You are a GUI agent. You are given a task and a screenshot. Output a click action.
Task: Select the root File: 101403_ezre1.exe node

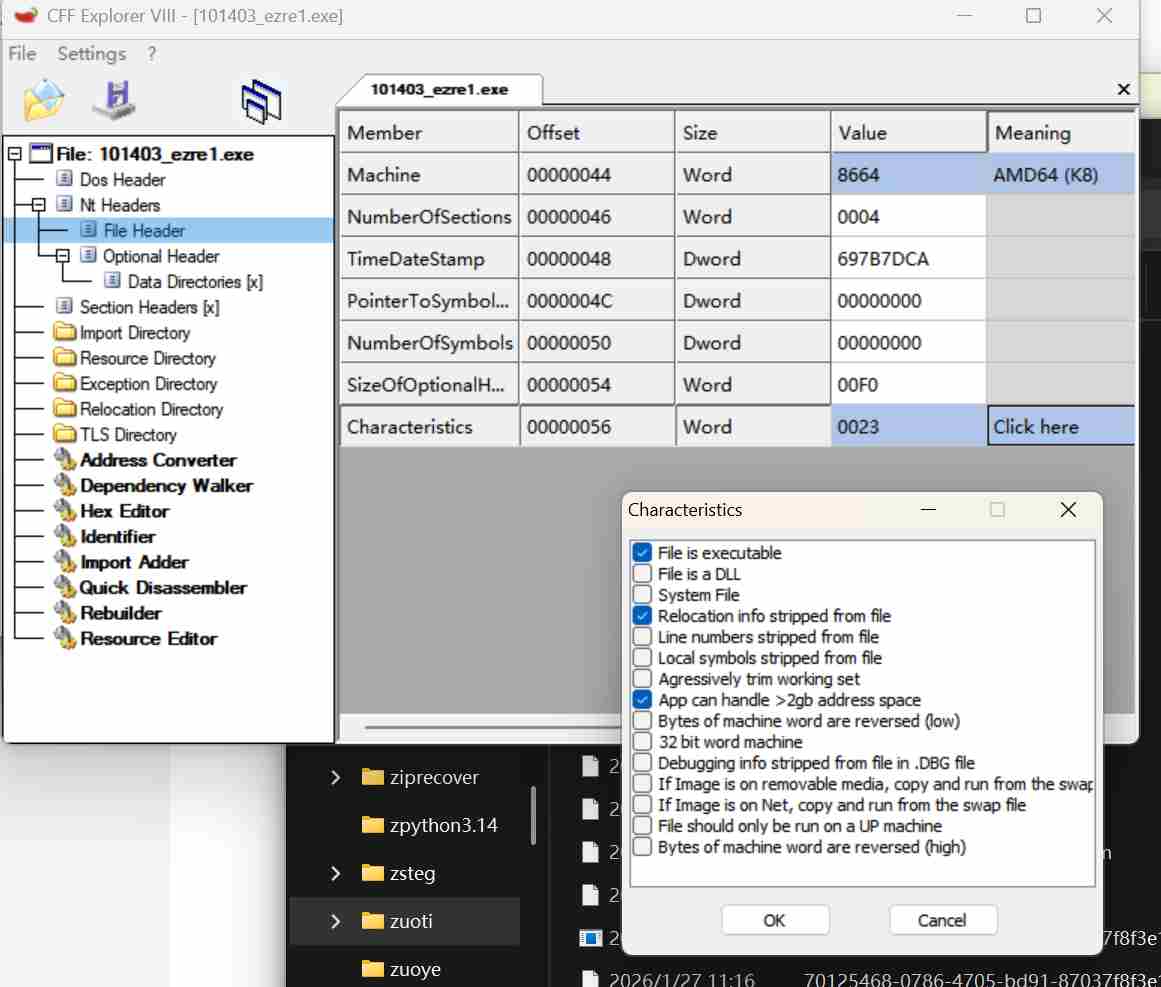click(x=155, y=154)
